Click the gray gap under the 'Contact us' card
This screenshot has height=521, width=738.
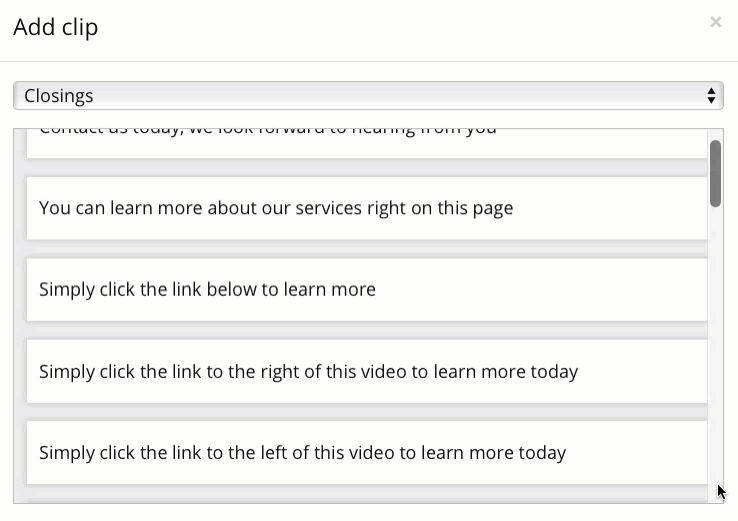(x=367, y=168)
